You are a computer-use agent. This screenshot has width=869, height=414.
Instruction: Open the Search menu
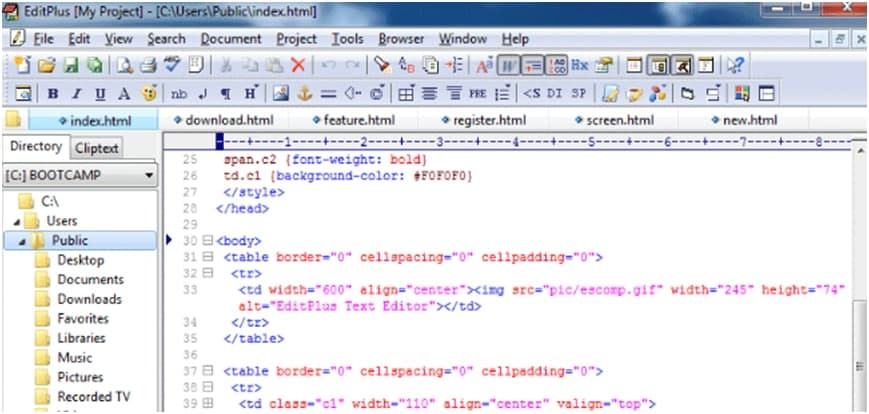[166, 39]
